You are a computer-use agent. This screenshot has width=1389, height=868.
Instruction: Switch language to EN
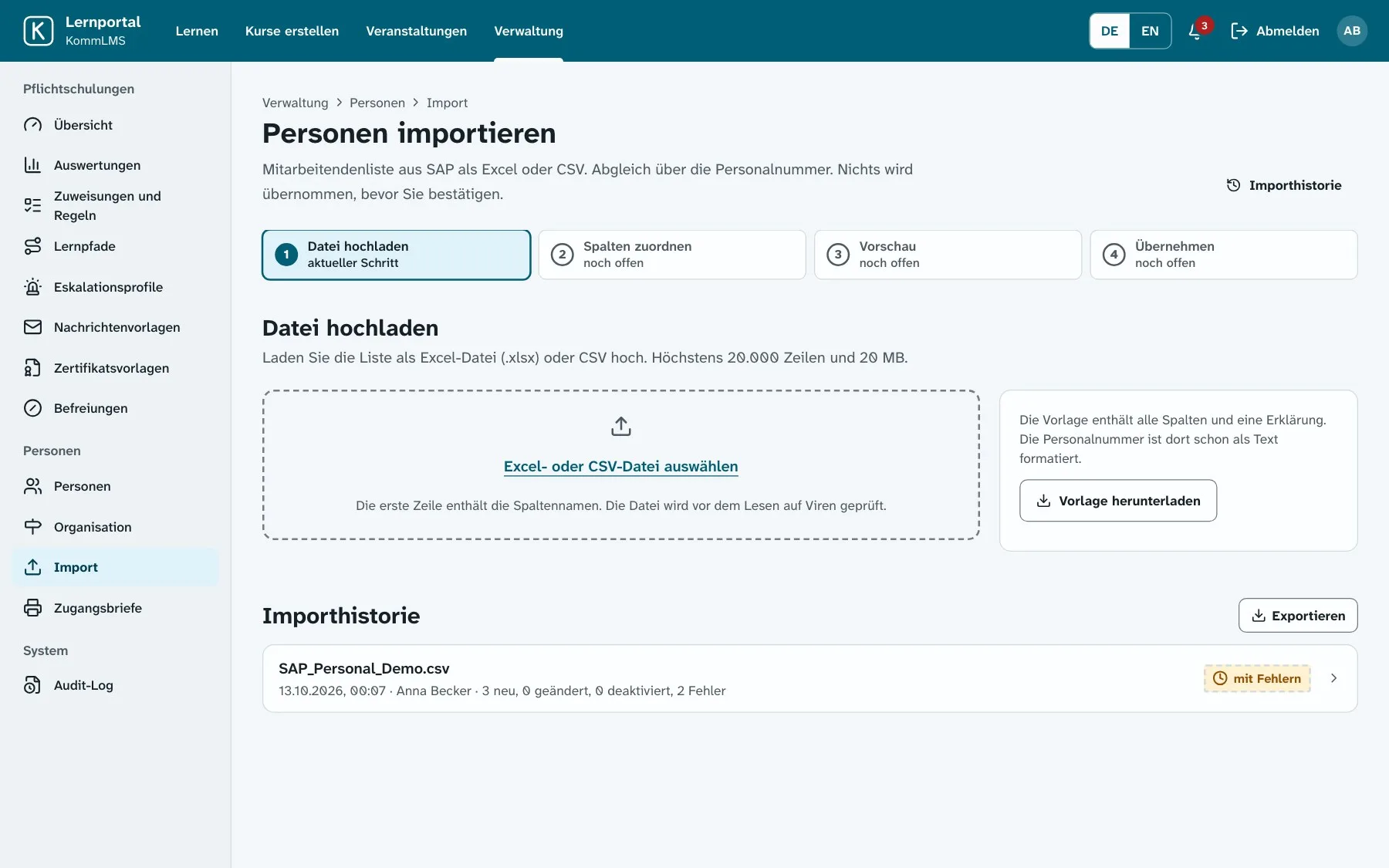click(1150, 31)
